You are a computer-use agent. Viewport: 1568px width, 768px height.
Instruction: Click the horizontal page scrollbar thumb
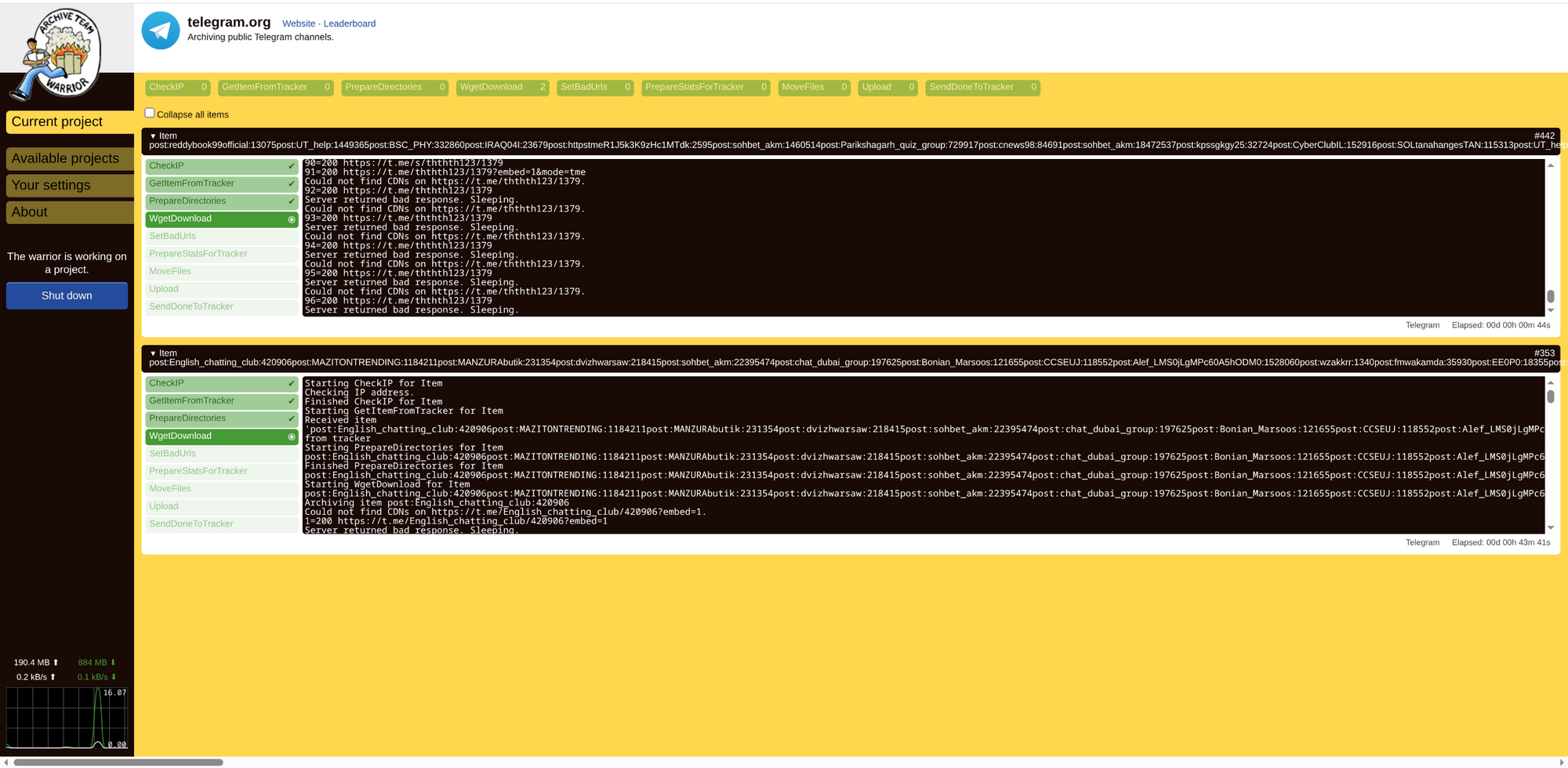pyautogui.click(x=118, y=763)
